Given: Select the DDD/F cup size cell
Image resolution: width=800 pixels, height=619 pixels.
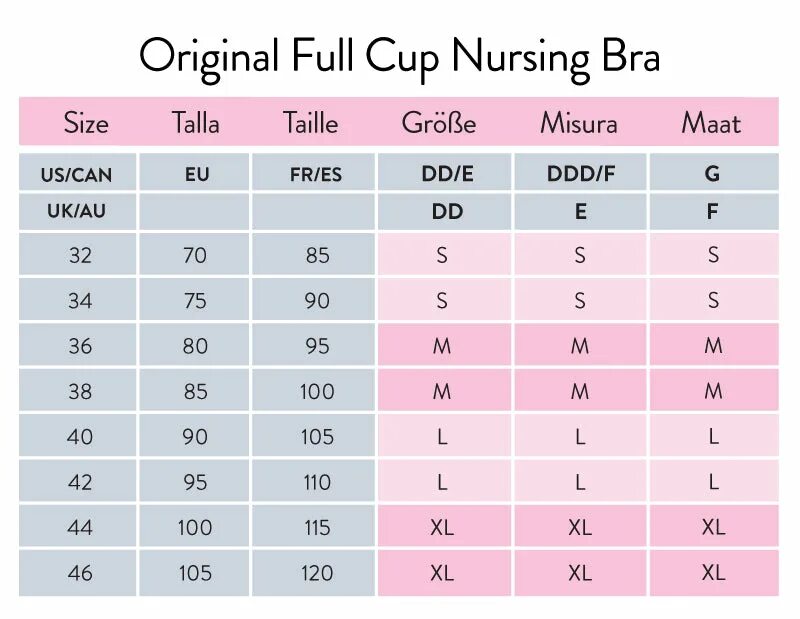Looking at the screenshot, I should pyautogui.click(x=581, y=172).
